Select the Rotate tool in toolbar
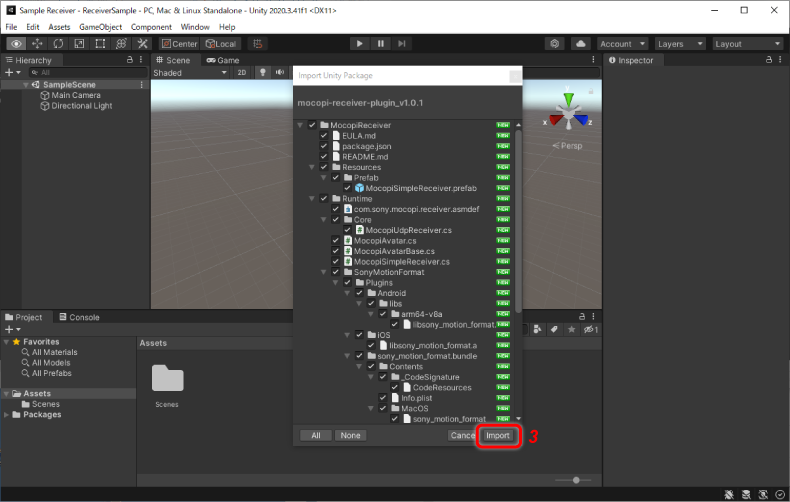The image size is (790, 502). [x=59, y=44]
